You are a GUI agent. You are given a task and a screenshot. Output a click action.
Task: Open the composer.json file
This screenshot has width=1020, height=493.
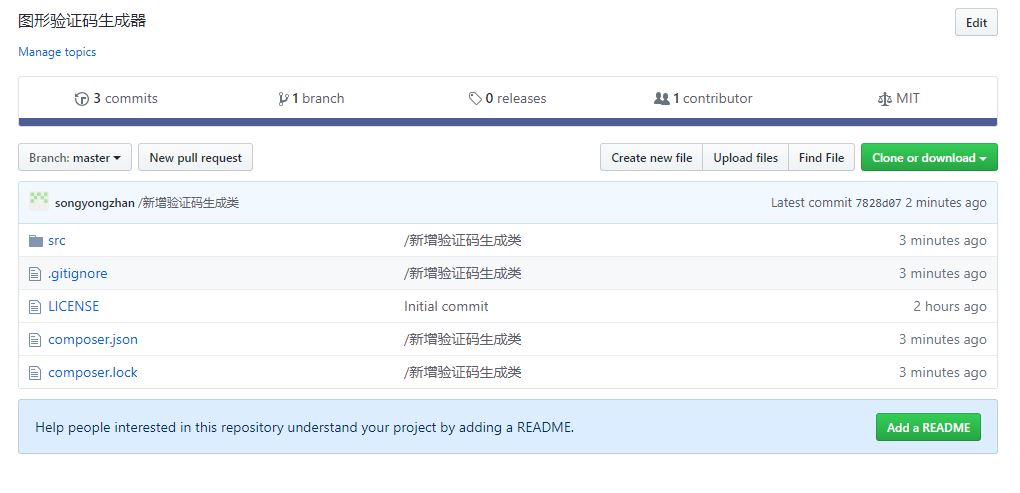(93, 340)
